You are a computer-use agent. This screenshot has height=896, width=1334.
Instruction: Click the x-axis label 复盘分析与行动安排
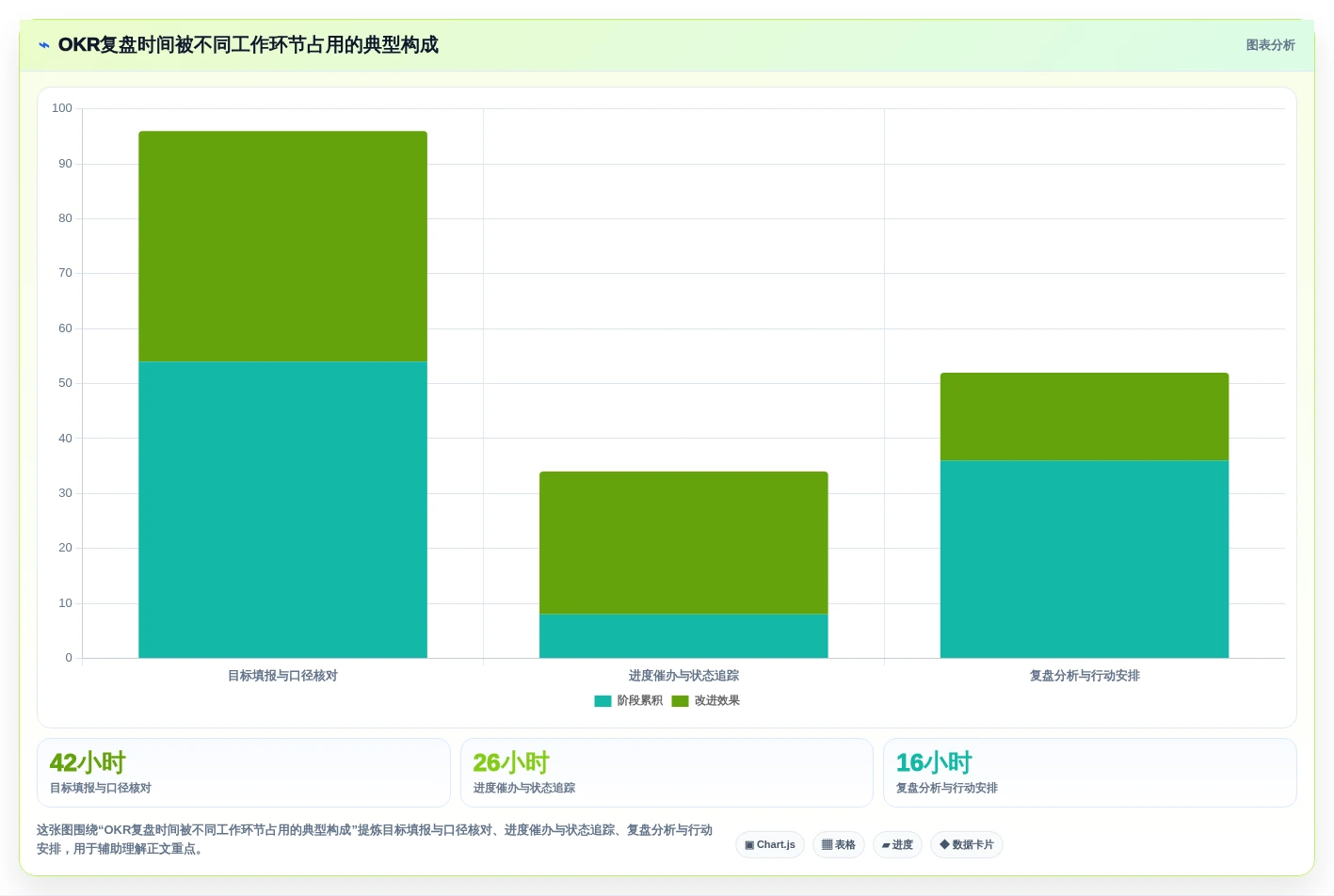[x=1085, y=676]
